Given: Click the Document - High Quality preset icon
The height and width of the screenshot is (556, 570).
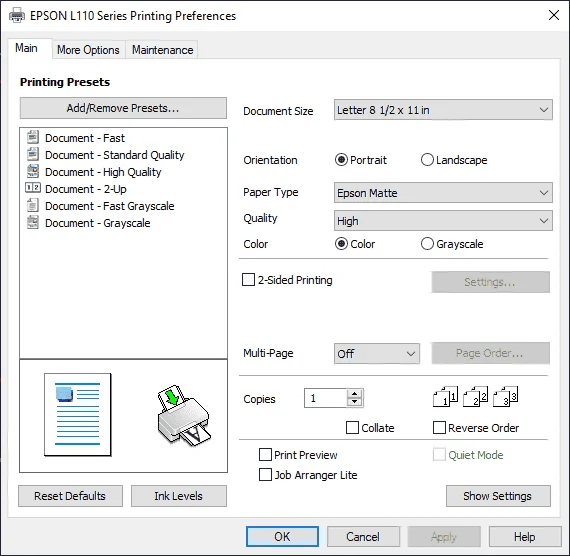Looking at the screenshot, I should pos(33,171).
